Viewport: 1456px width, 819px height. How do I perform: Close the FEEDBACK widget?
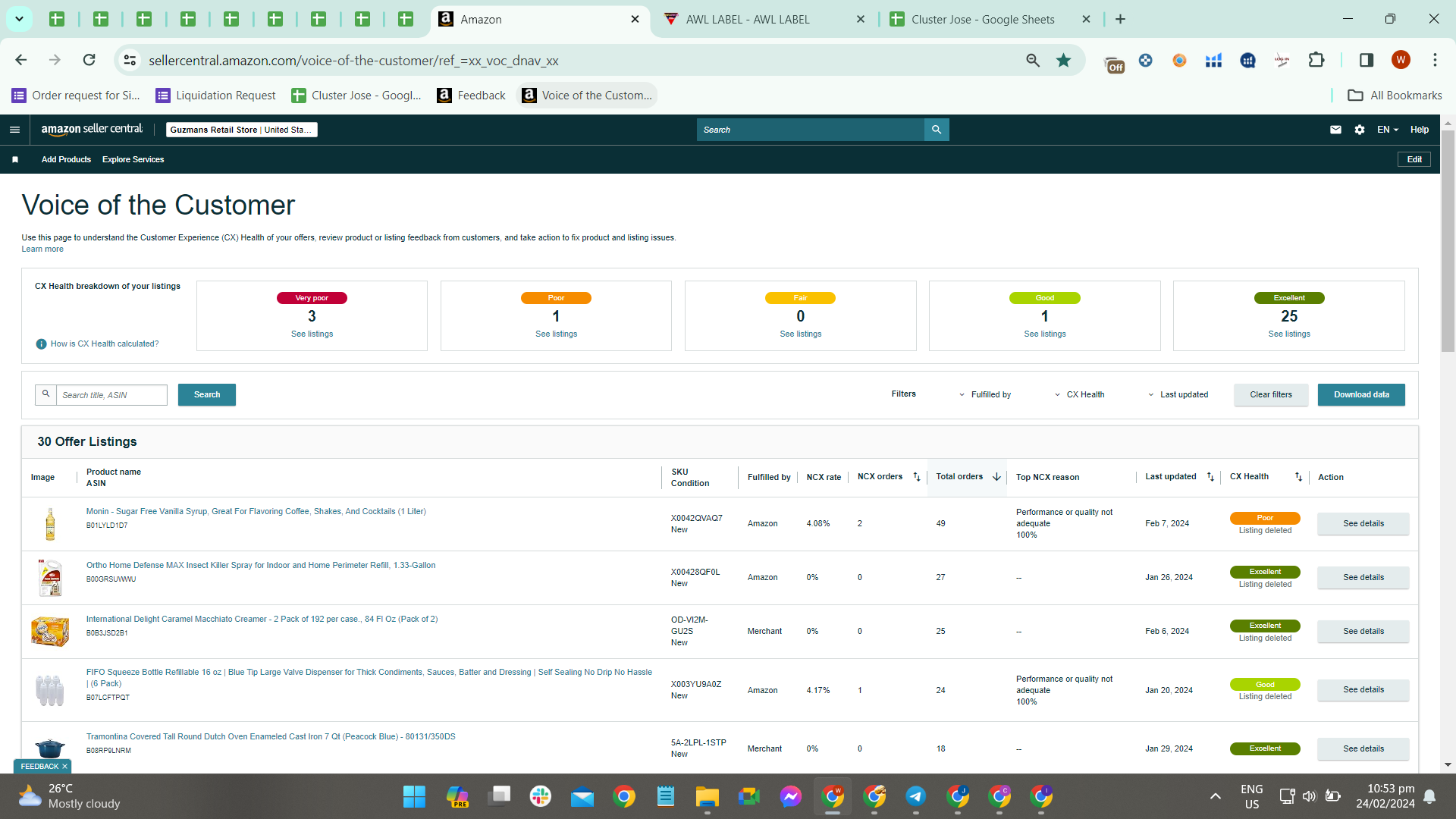point(64,767)
